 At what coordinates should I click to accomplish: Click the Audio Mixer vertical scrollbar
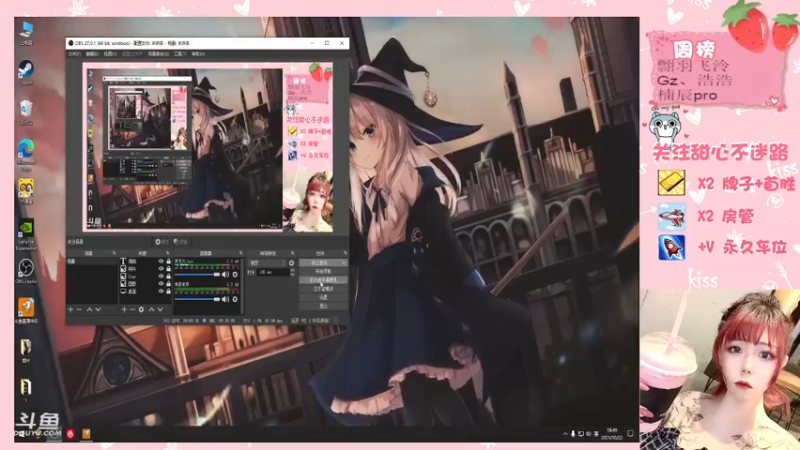[242, 286]
